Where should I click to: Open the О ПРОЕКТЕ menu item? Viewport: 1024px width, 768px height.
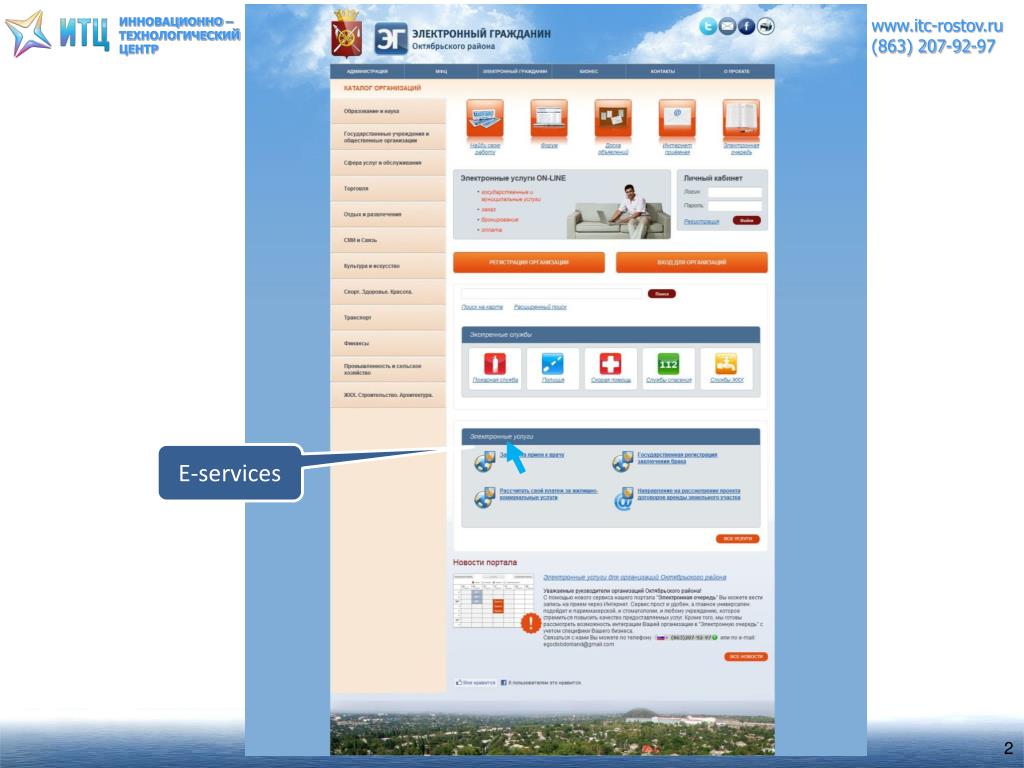737,71
